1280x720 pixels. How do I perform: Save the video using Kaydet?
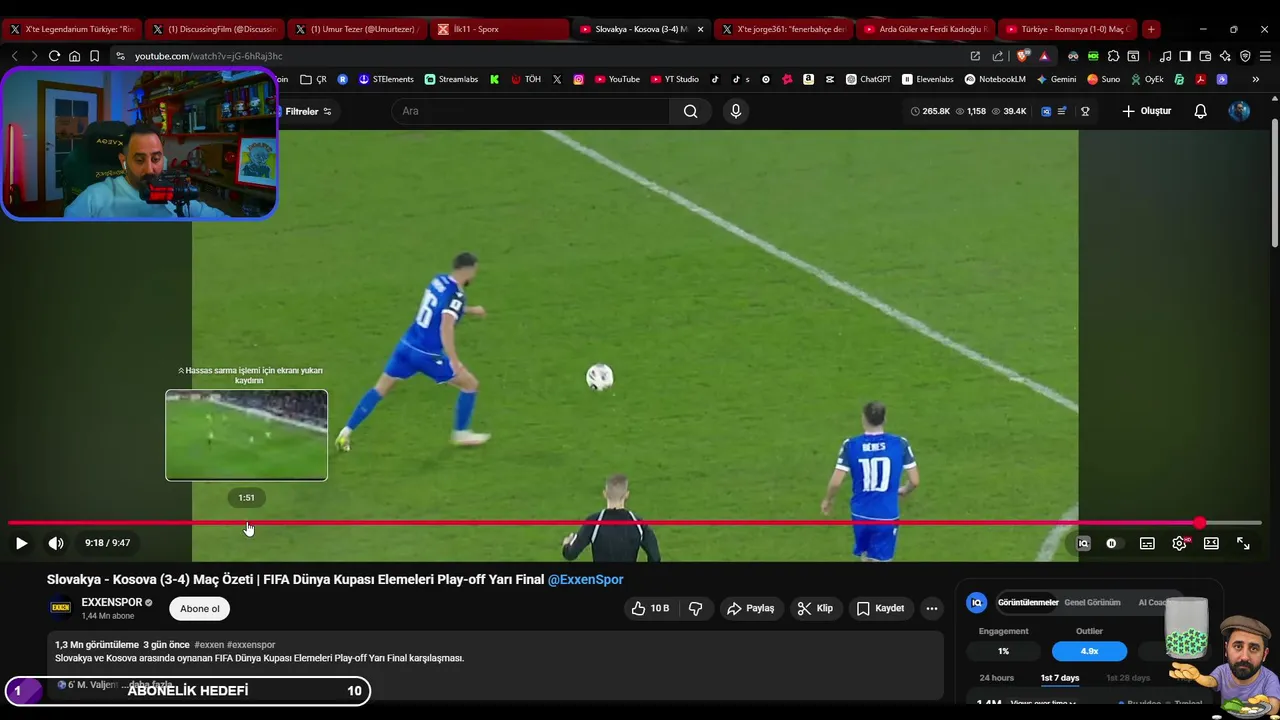880,608
